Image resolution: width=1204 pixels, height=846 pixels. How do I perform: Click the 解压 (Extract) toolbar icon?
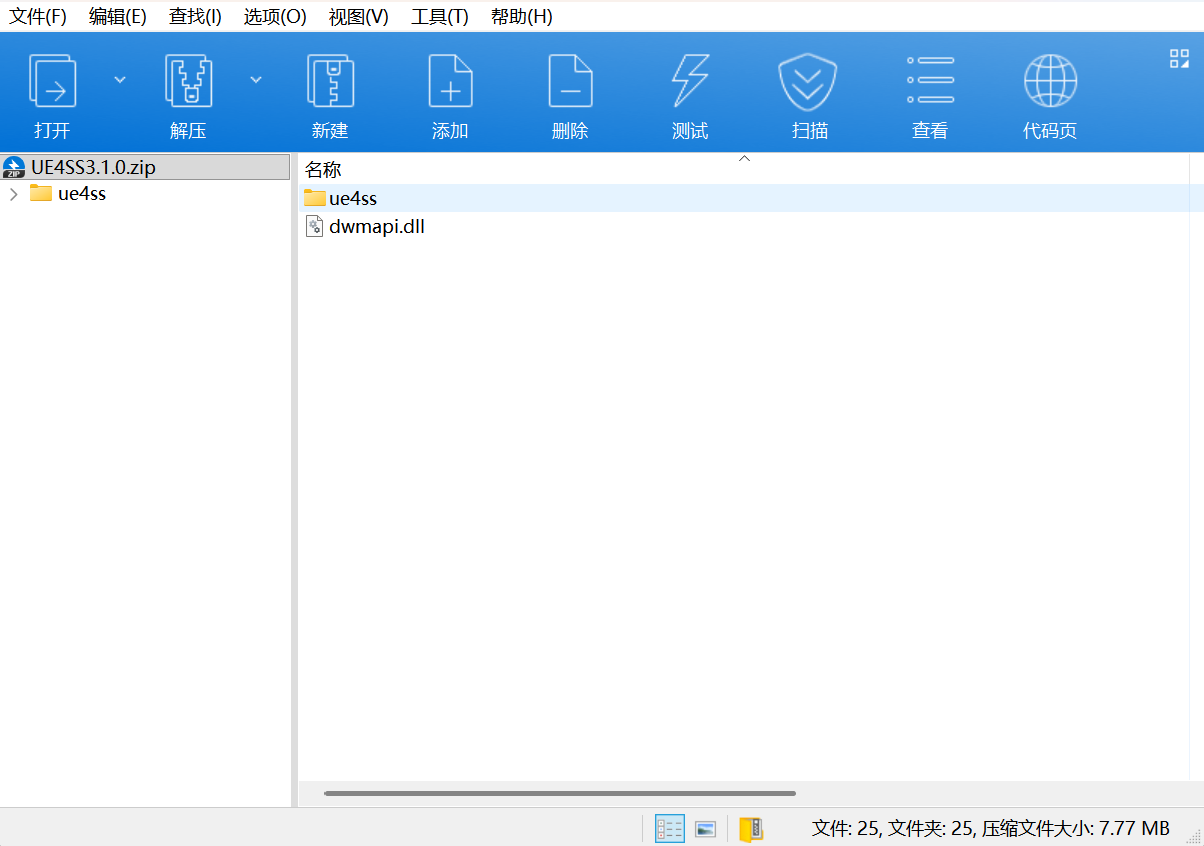pyautogui.click(x=188, y=81)
